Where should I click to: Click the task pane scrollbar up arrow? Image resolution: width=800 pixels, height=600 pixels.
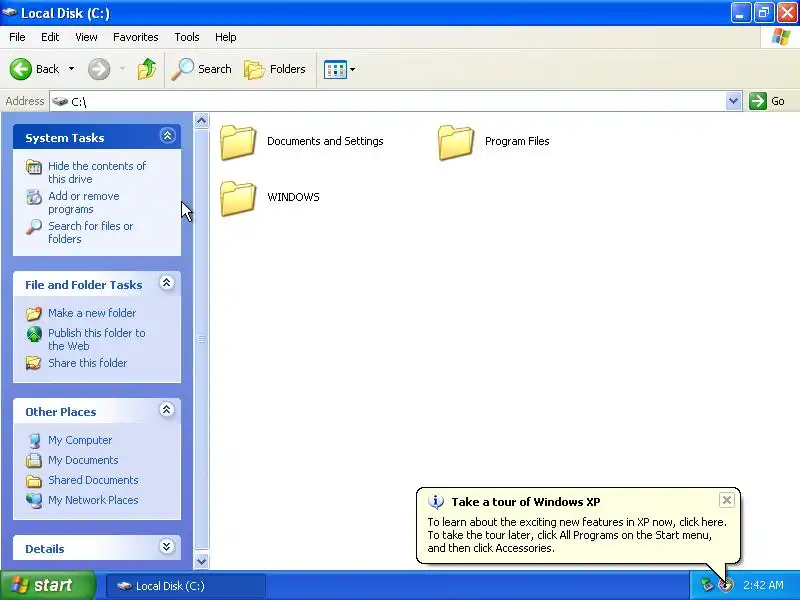pos(202,121)
